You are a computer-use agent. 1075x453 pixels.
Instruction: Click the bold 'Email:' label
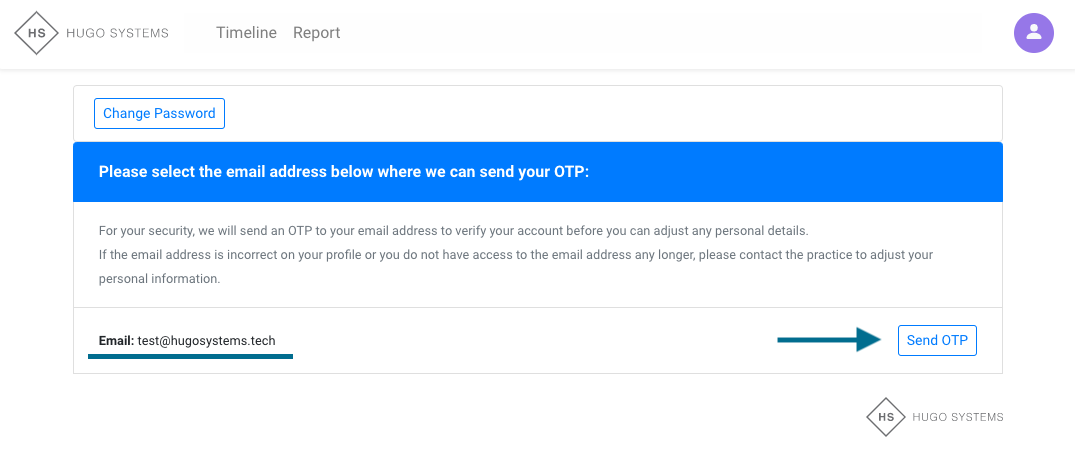tap(116, 341)
